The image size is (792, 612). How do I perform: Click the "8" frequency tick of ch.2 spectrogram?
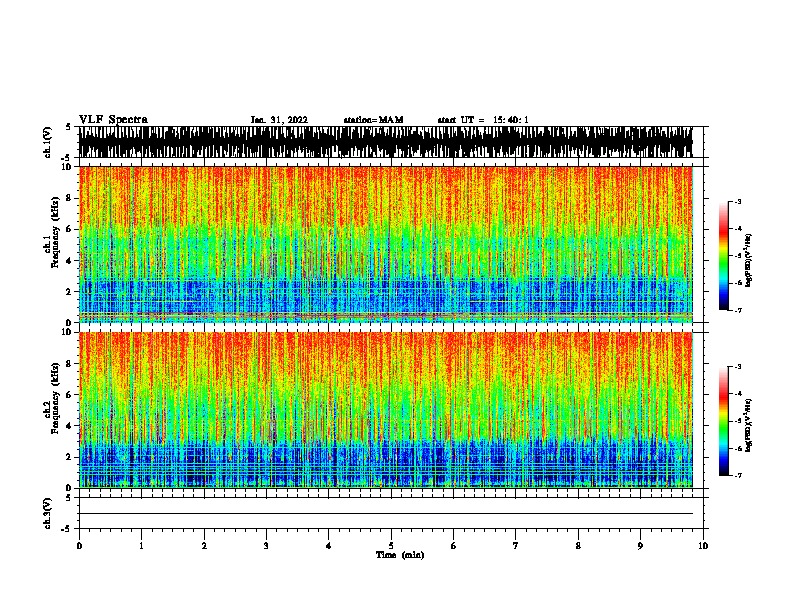[x=70, y=363]
